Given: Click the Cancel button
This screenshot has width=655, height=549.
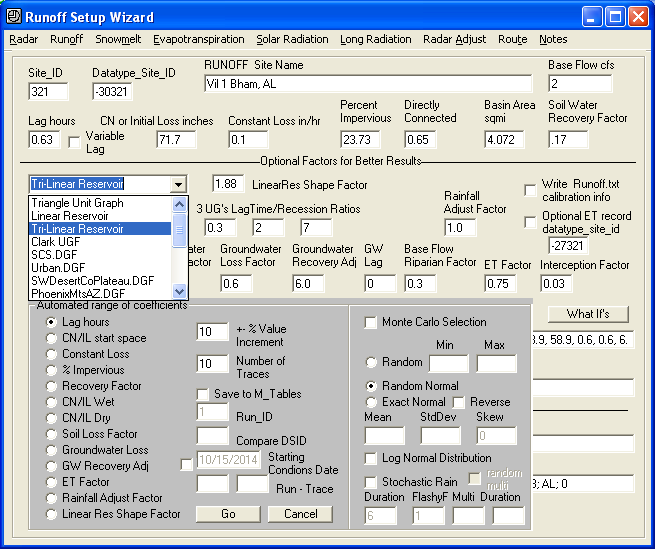Looking at the screenshot, I should coord(300,514).
